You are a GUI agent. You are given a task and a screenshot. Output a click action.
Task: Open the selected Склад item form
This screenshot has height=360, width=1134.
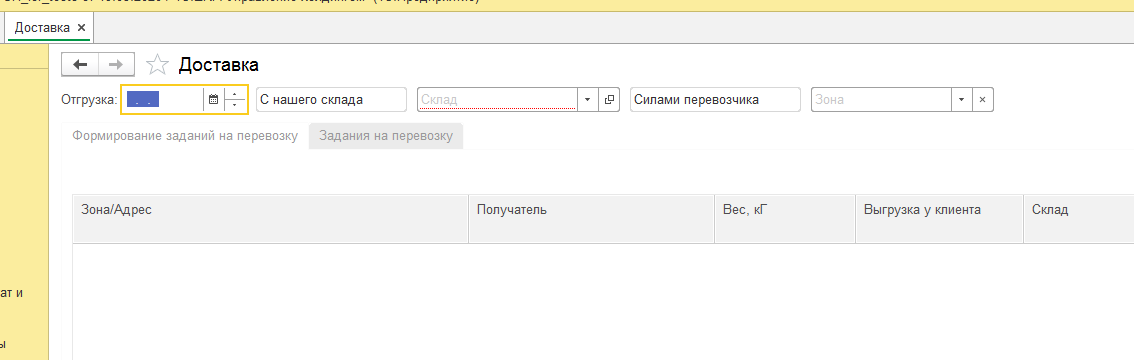click(x=609, y=100)
